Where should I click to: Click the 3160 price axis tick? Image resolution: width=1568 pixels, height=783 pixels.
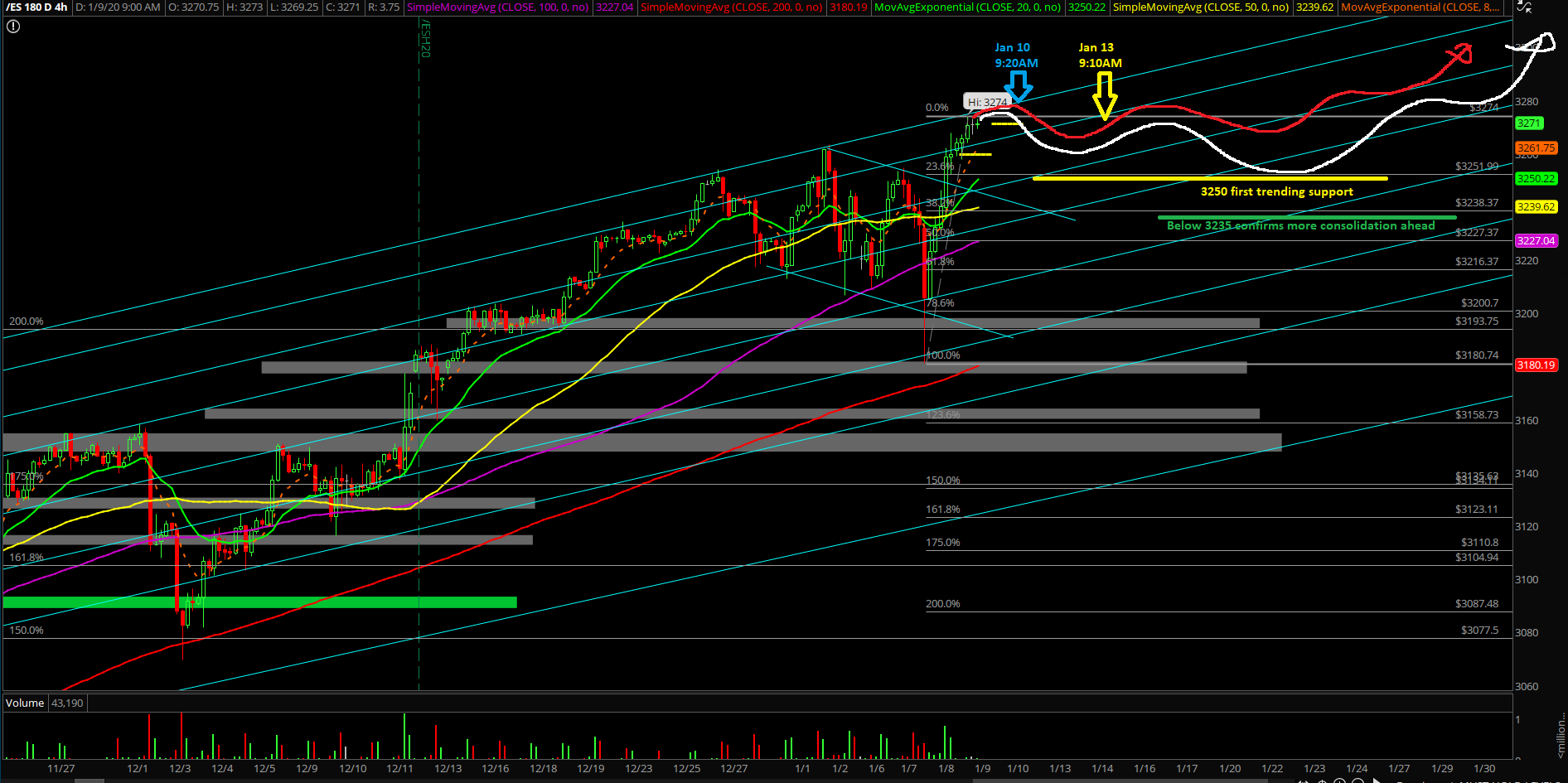click(1527, 421)
